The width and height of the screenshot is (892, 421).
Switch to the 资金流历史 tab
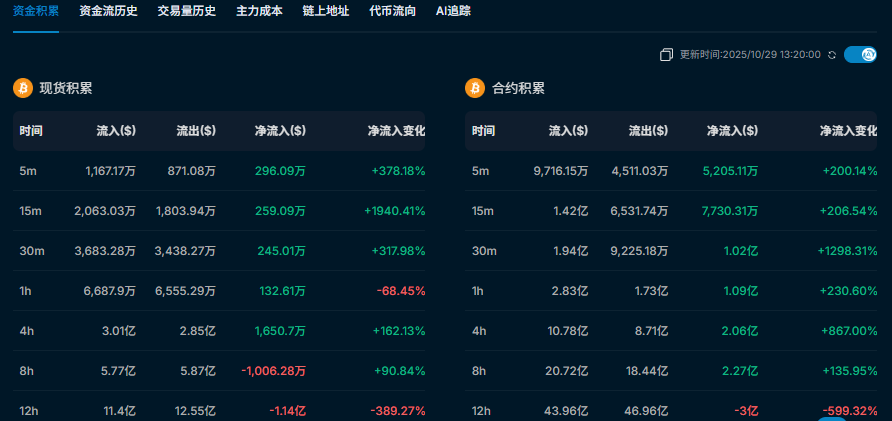click(108, 12)
